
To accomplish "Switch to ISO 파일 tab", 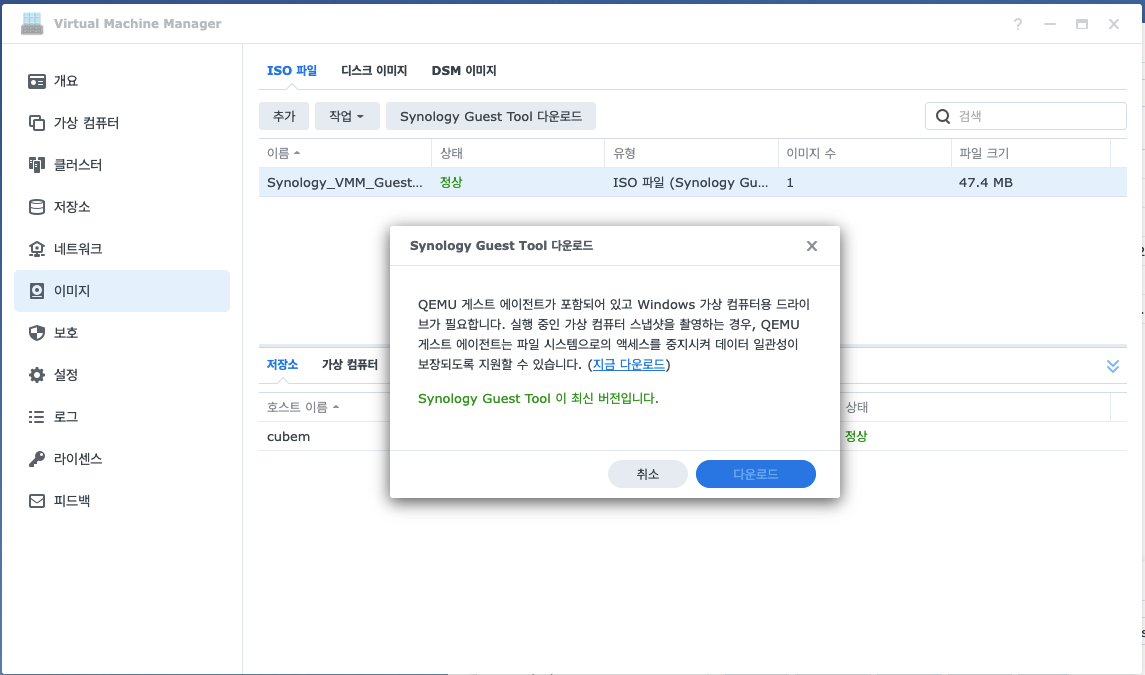I will pos(291,71).
